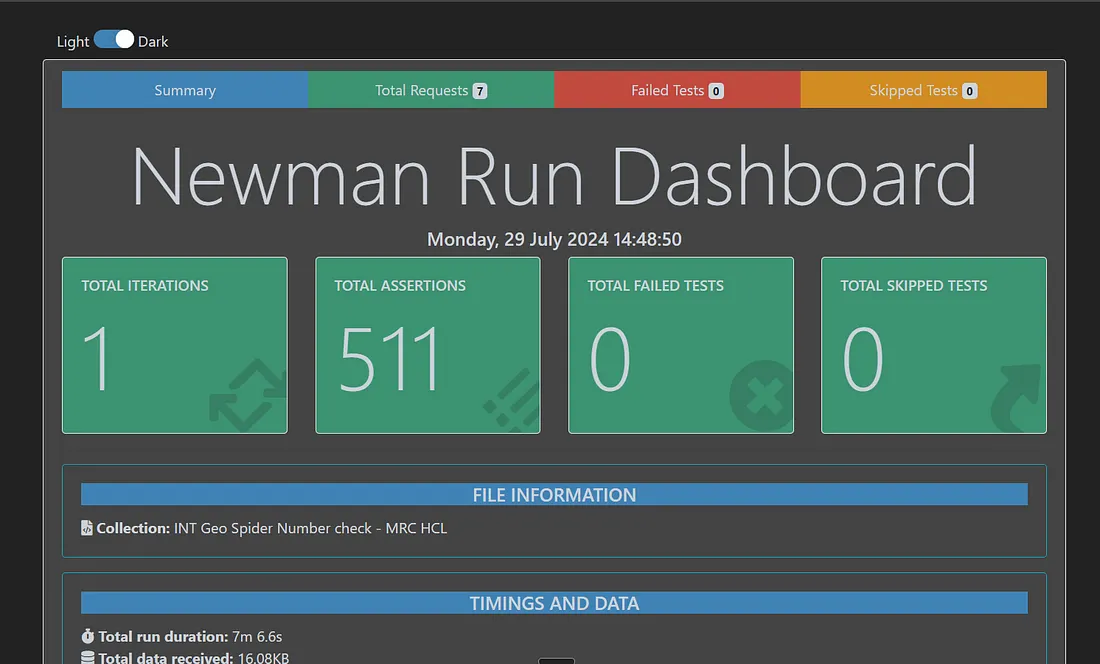Click the Total Assertions value 511

coord(389,358)
